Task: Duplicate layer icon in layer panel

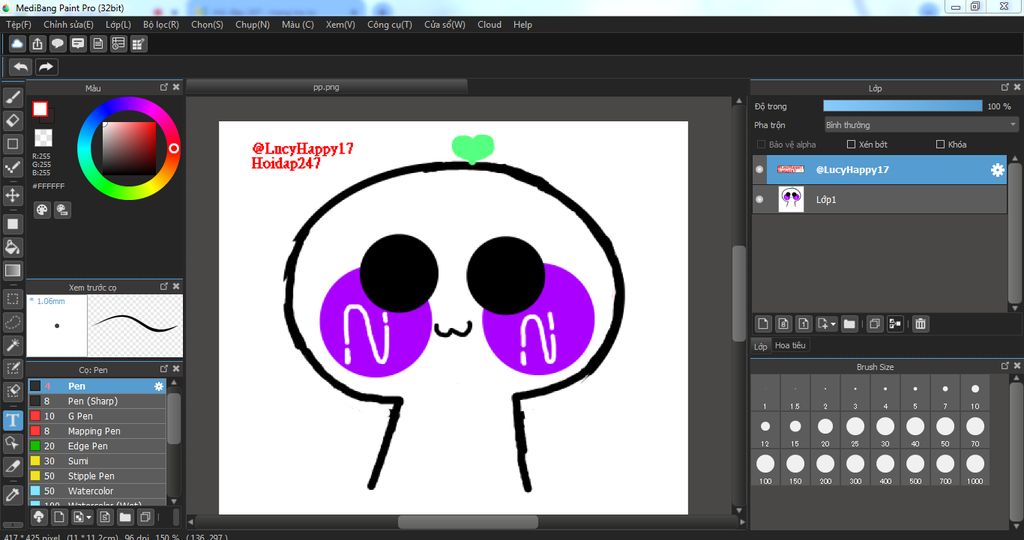Action: click(x=874, y=323)
